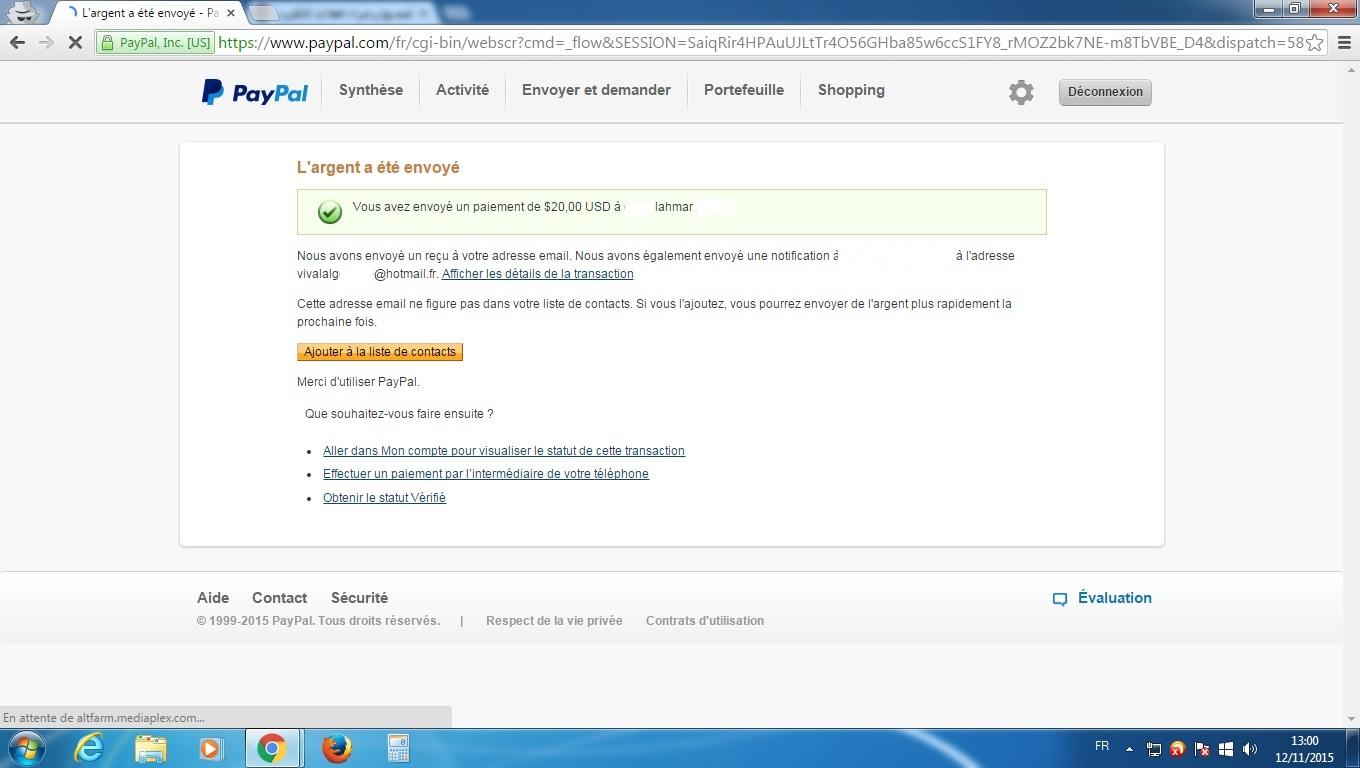Image resolution: width=1360 pixels, height=768 pixels.
Task: Show hidden tray icons arrow
Action: pyautogui.click(x=1129, y=749)
